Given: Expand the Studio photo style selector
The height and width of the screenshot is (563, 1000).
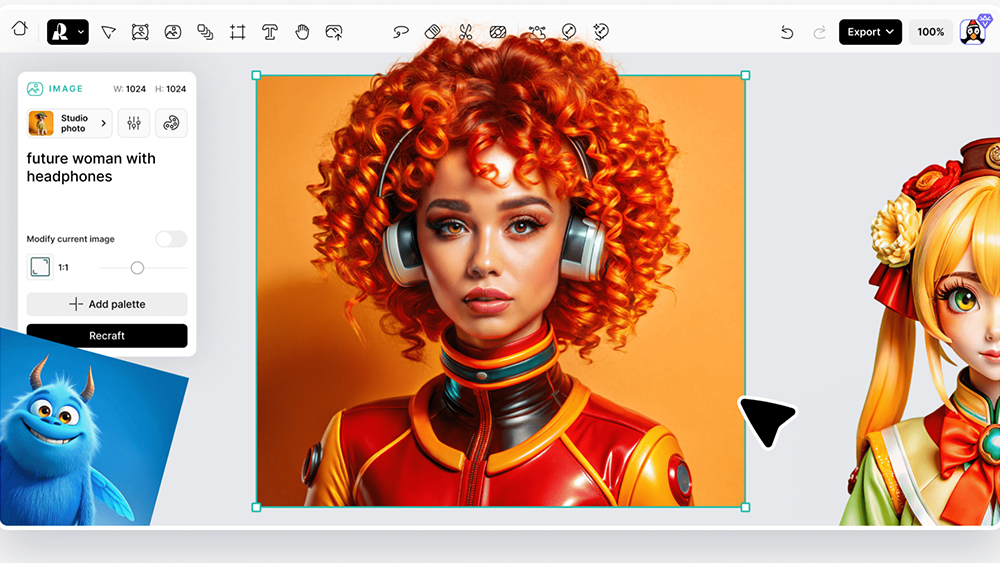Looking at the screenshot, I should tap(69, 123).
